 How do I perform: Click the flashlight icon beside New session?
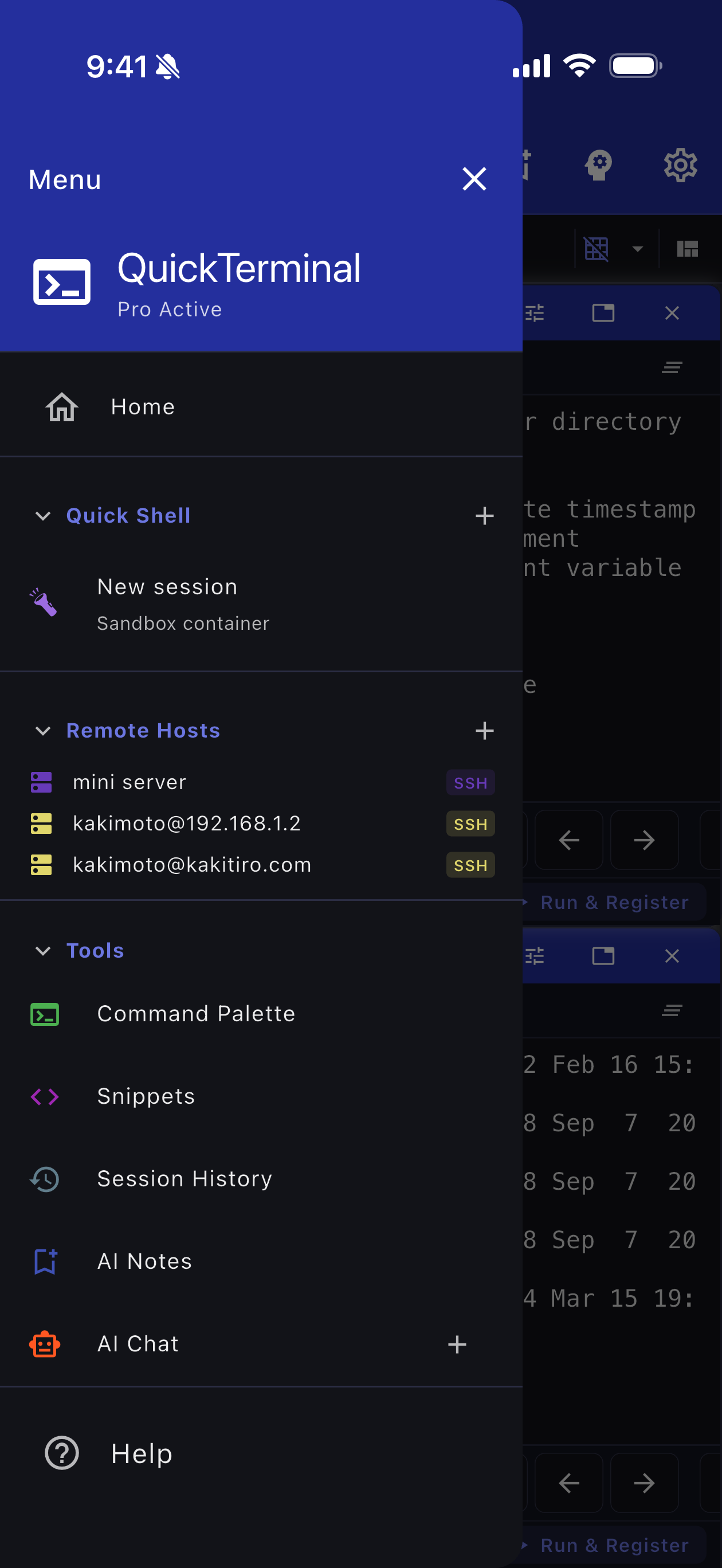44,602
